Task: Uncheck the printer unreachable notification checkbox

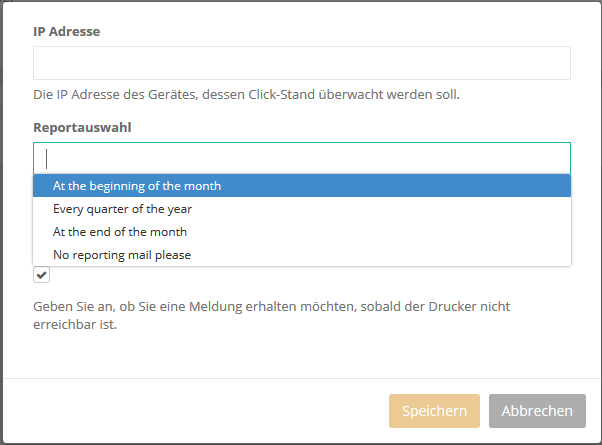Action: [41, 275]
